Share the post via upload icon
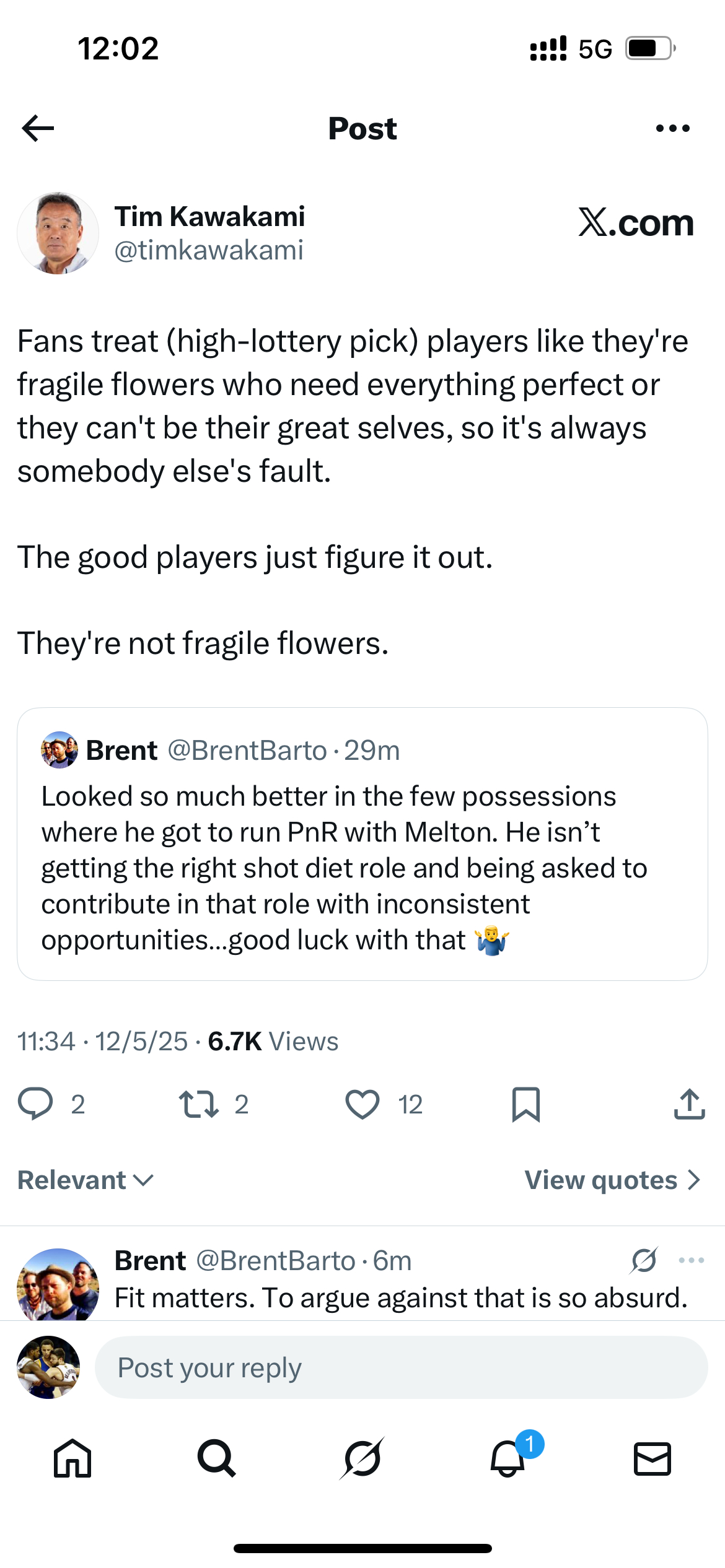Image resolution: width=725 pixels, height=1568 pixels. [x=689, y=1104]
